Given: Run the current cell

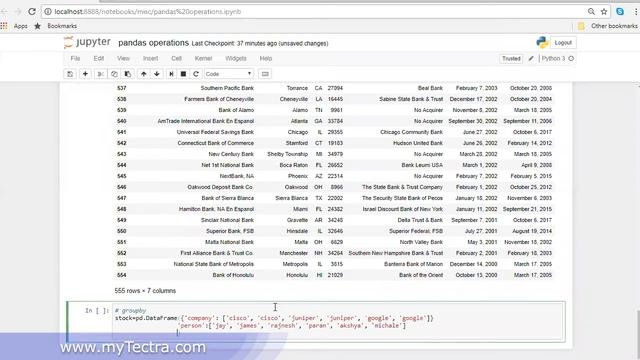Looking at the screenshot, I should pyautogui.click(x=171, y=74).
